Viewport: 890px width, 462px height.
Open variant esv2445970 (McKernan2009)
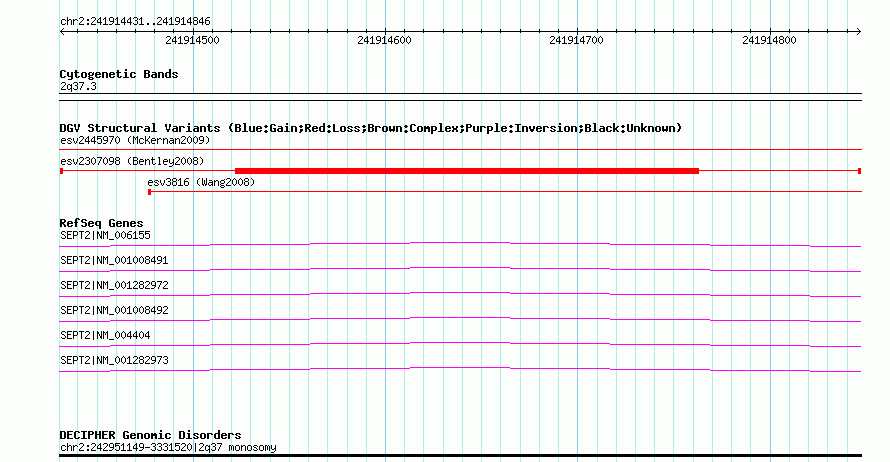(135, 140)
